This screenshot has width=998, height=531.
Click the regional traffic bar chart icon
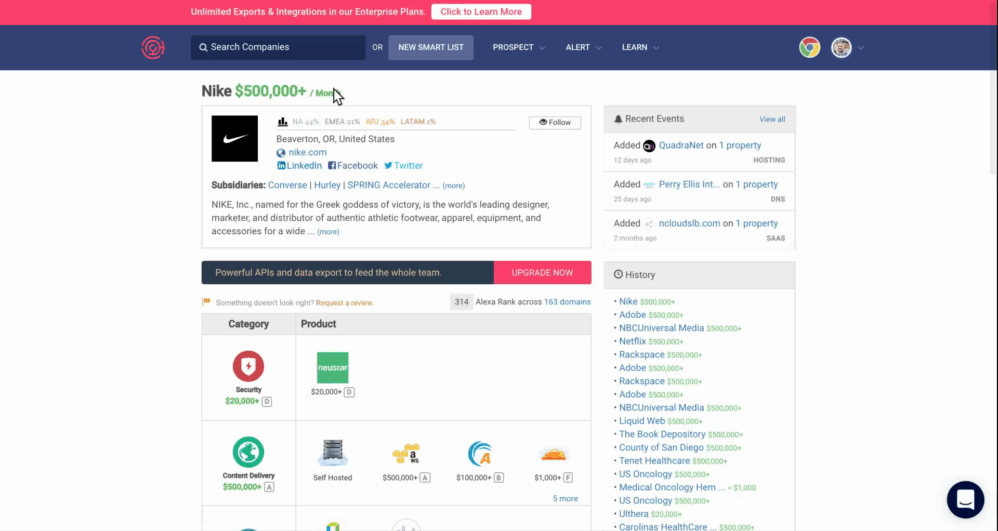pos(283,122)
